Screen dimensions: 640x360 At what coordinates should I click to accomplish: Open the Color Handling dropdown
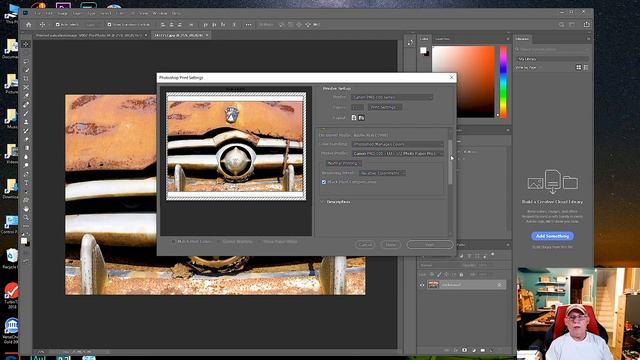[x=398, y=144]
